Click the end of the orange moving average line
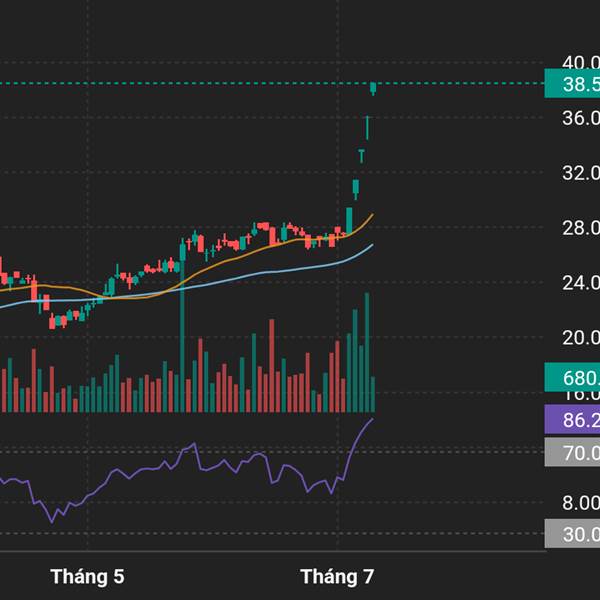 373,214
